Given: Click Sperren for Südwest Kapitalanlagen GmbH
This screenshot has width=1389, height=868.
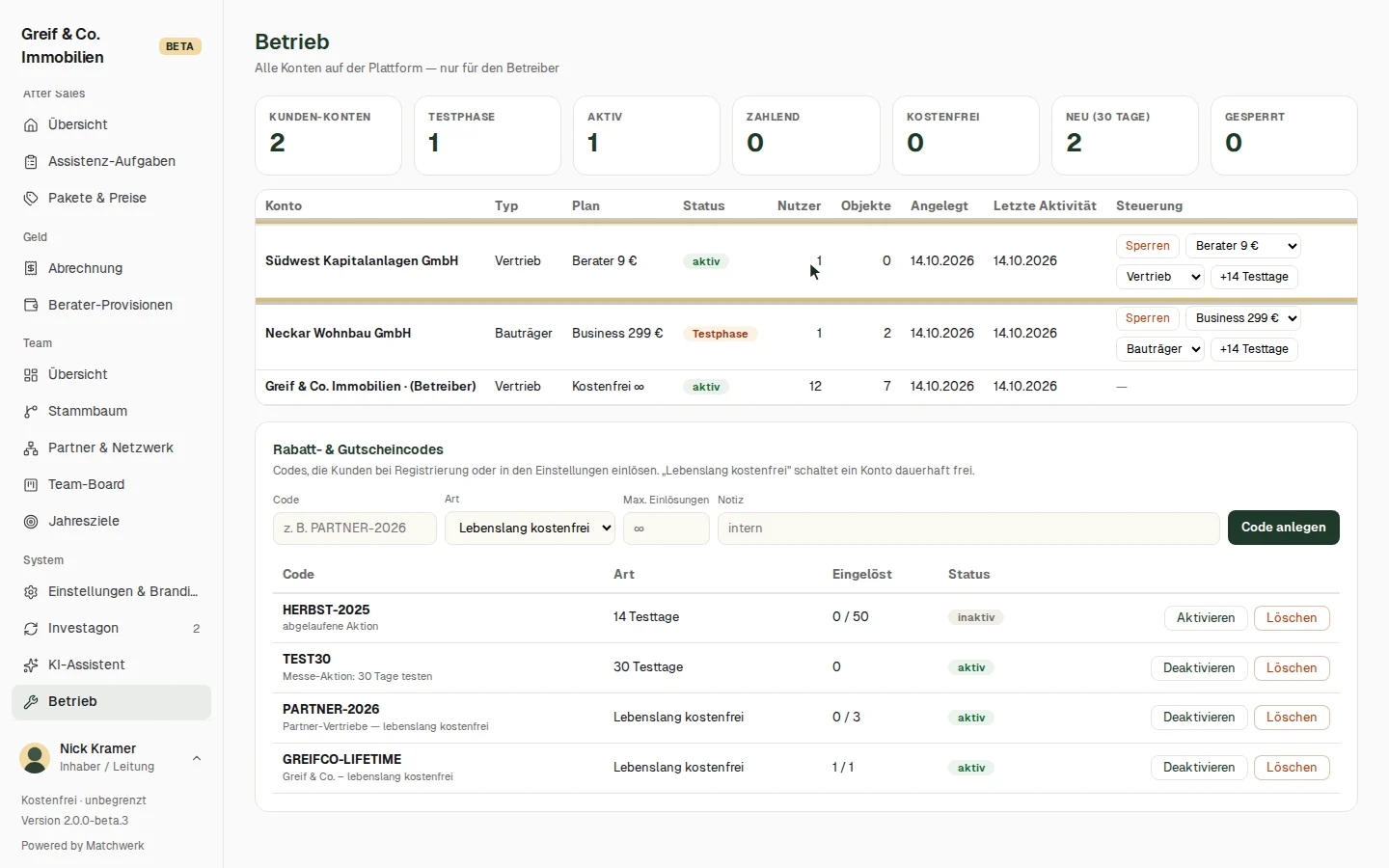Looking at the screenshot, I should coord(1148,246).
